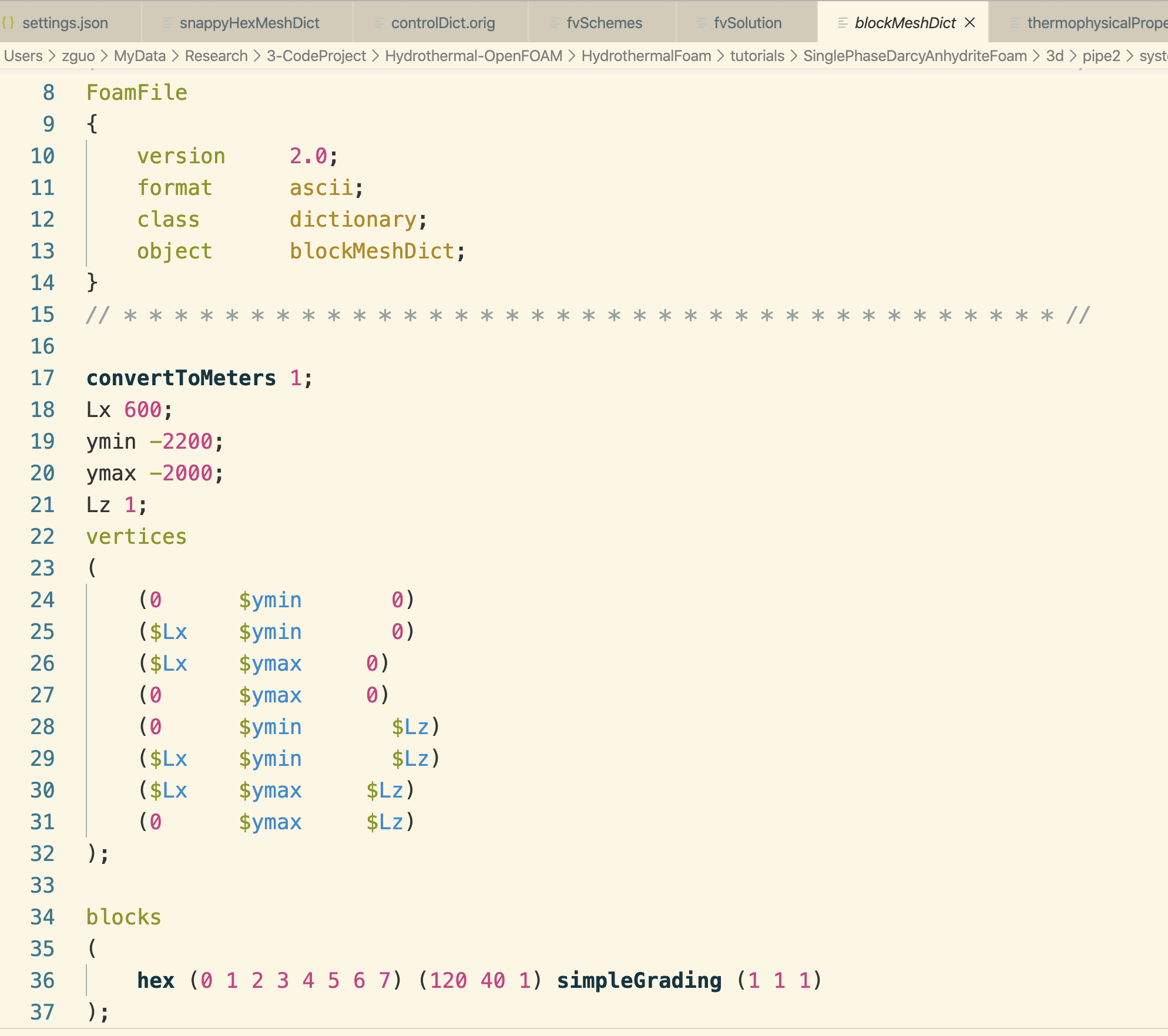Click the thermophysicalProperties tab file icon
Image resolution: width=1168 pixels, height=1036 pixels.
[x=1015, y=23]
